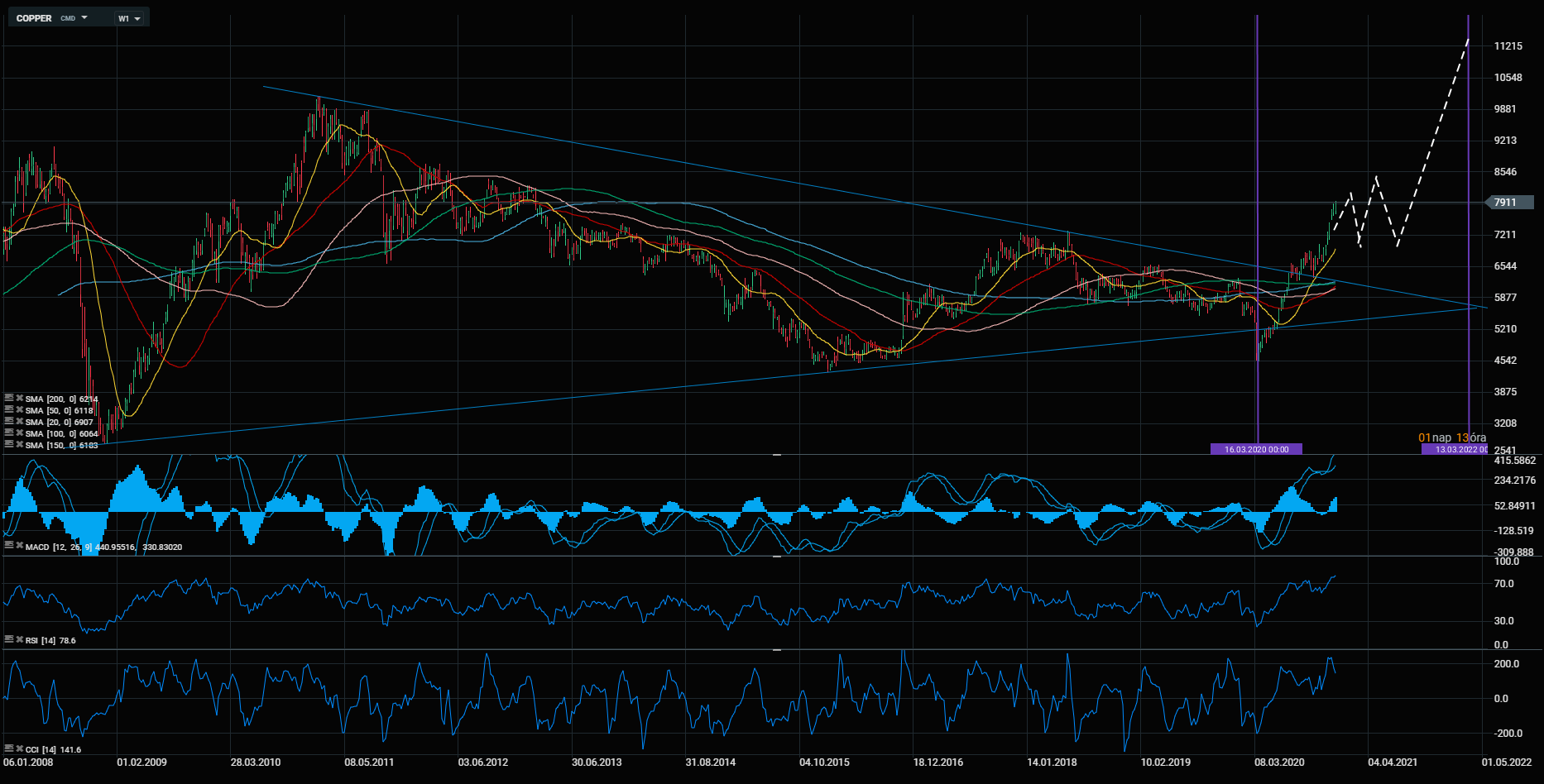Open settings icon for SMA 200 indicator

[x=9, y=399]
